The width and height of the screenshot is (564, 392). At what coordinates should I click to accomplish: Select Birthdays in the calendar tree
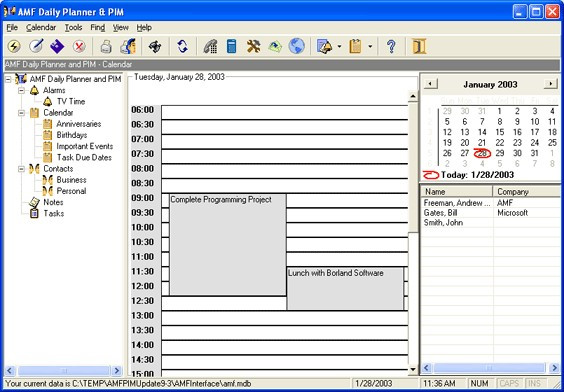[x=72, y=135]
